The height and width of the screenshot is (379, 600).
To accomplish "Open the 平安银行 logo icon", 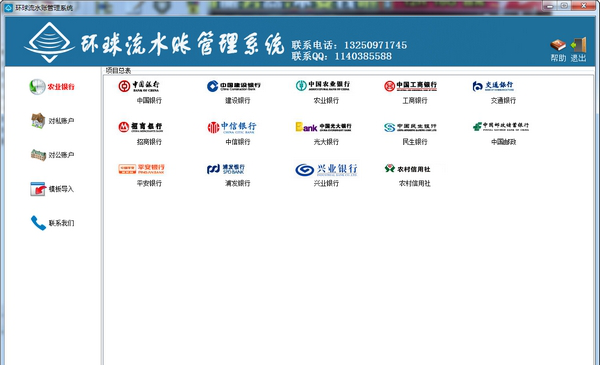I will pyautogui.click(x=141, y=169).
